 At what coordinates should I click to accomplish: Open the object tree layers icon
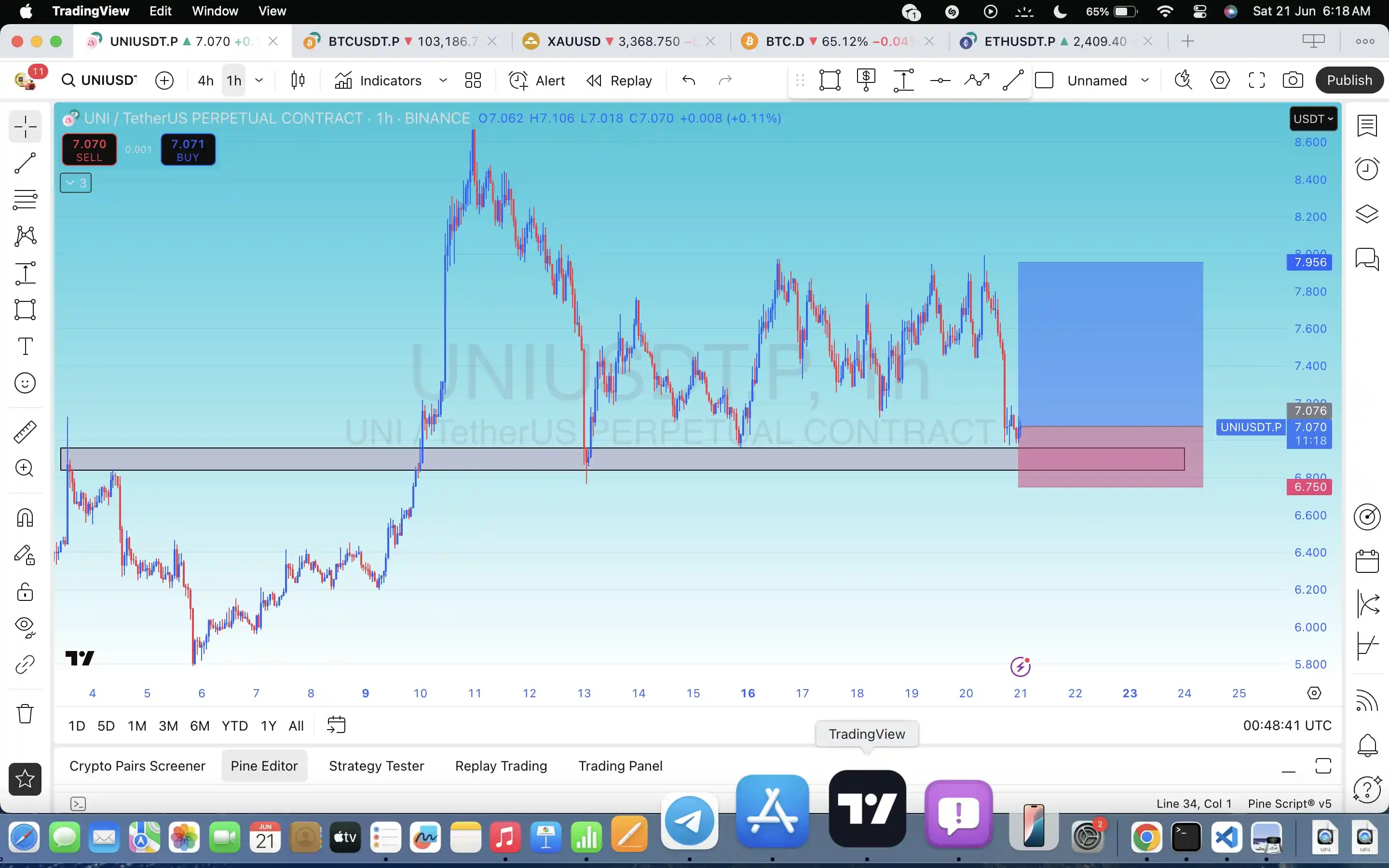[1367, 214]
